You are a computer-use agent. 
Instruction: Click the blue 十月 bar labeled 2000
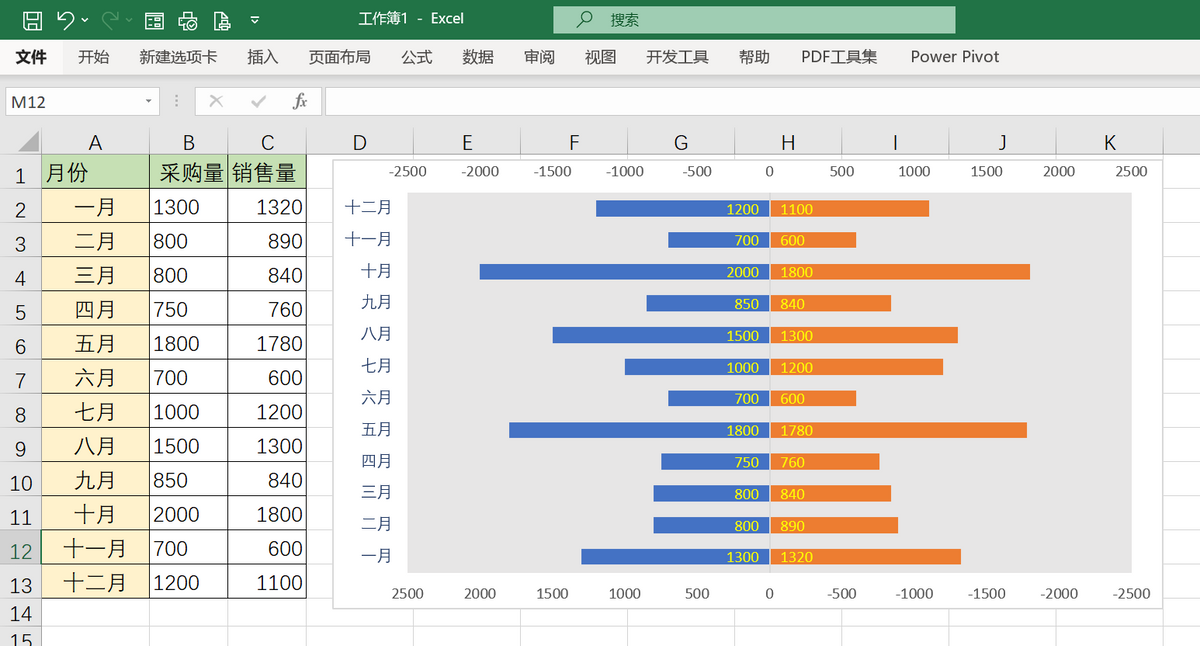[624, 272]
